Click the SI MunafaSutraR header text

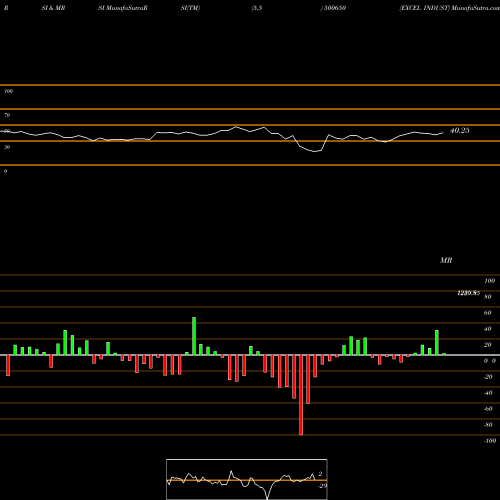tap(123, 8)
